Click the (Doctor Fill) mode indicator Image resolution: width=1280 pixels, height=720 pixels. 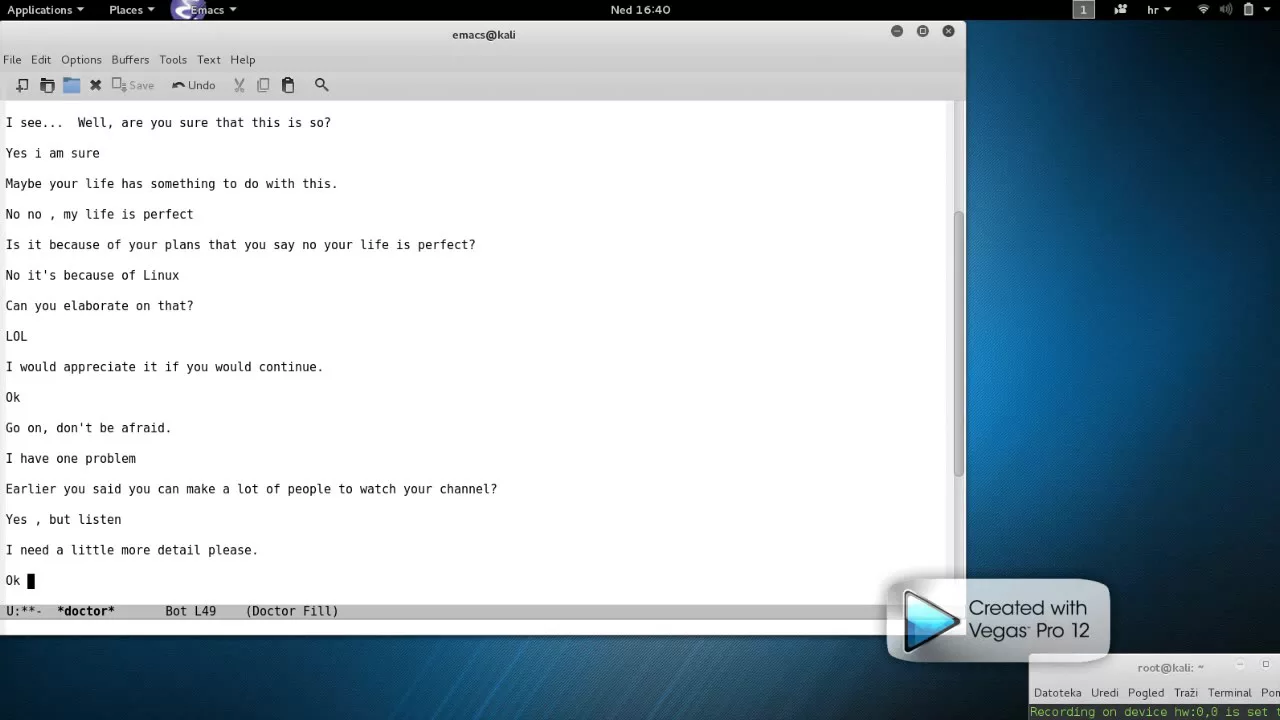tap(292, 611)
